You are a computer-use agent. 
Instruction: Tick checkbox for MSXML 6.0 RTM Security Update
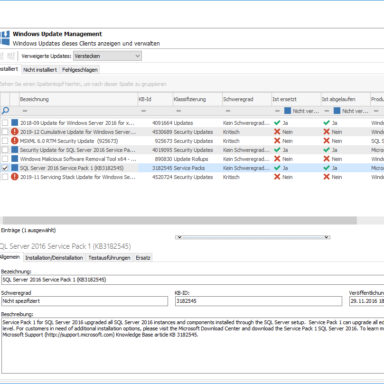coord(5,141)
